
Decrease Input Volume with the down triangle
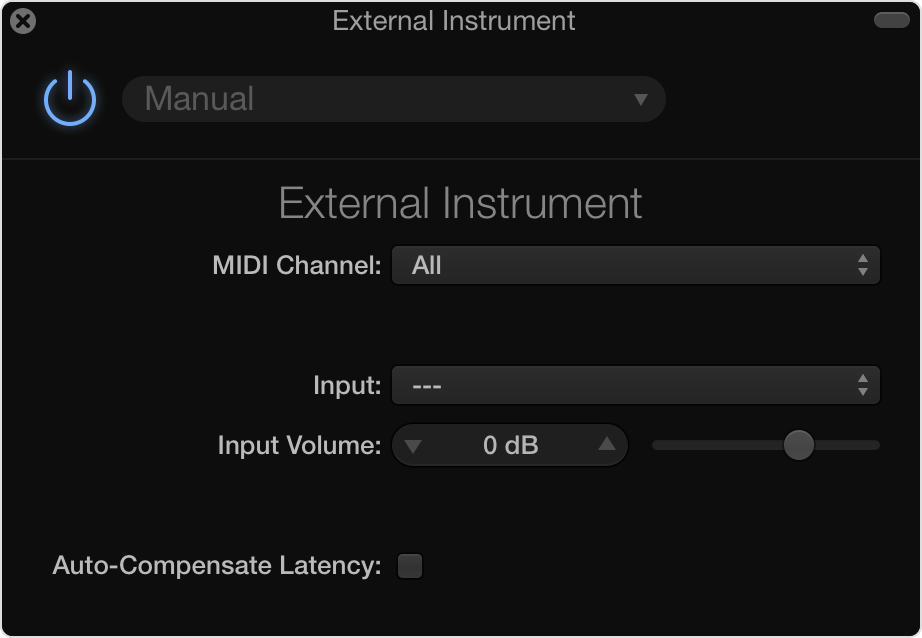413,446
